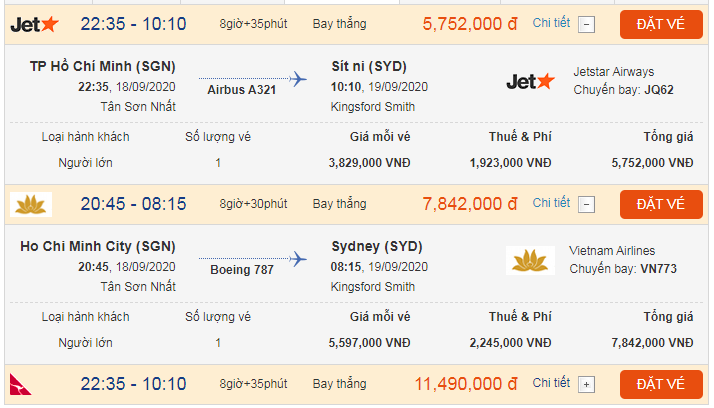Screen dimensions: 714x408
Task: Collapse the Vietnam Airlines 7,842,000 đ details
Action: pyautogui.click(x=587, y=204)
